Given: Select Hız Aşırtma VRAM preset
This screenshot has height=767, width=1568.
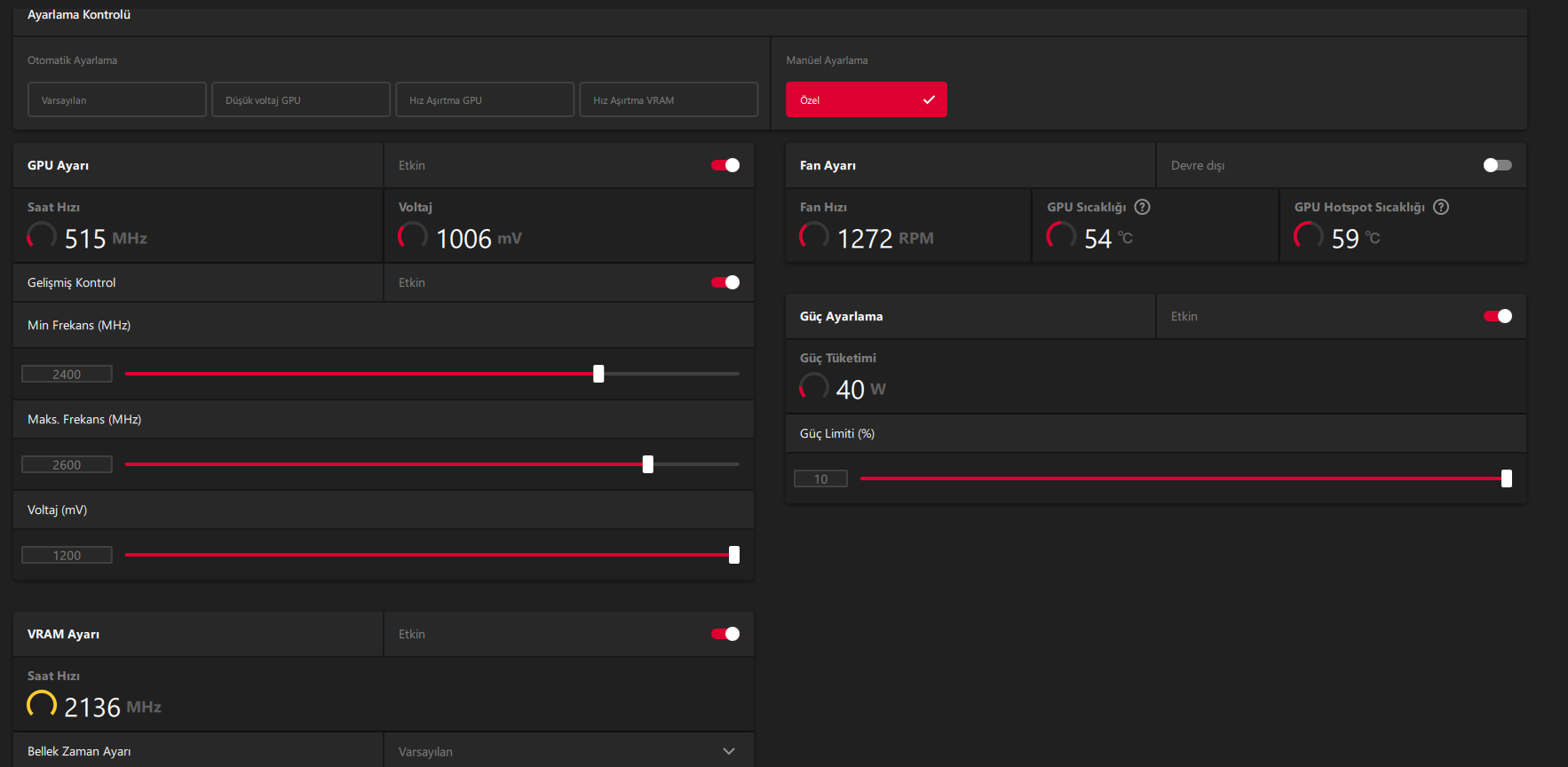Looking at the screenshot, I should coord(669,99).
